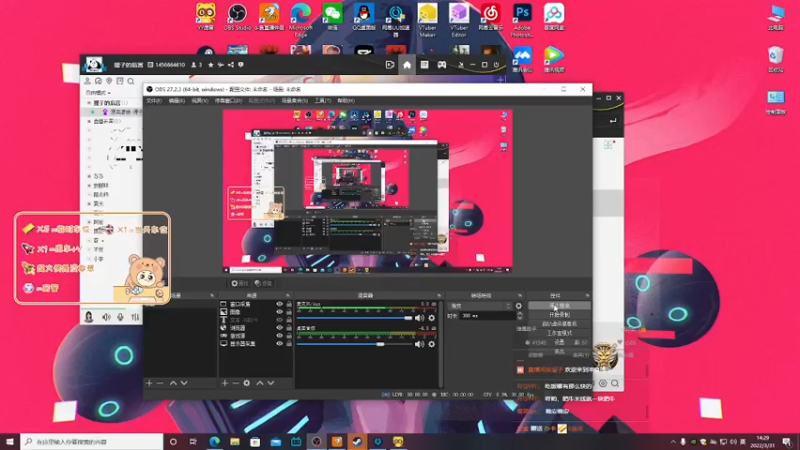Open the Help menu in OBS

pos(346,101)
